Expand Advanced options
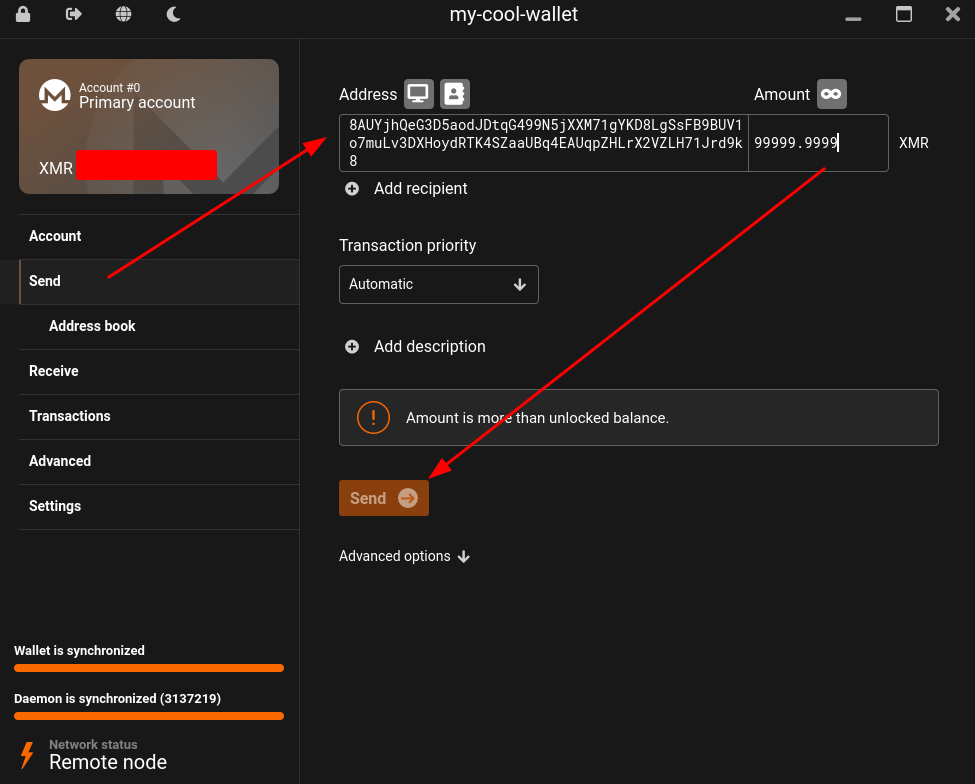This screenshot has height=784, width=975. pyautogui.click(x=404, y=556)
